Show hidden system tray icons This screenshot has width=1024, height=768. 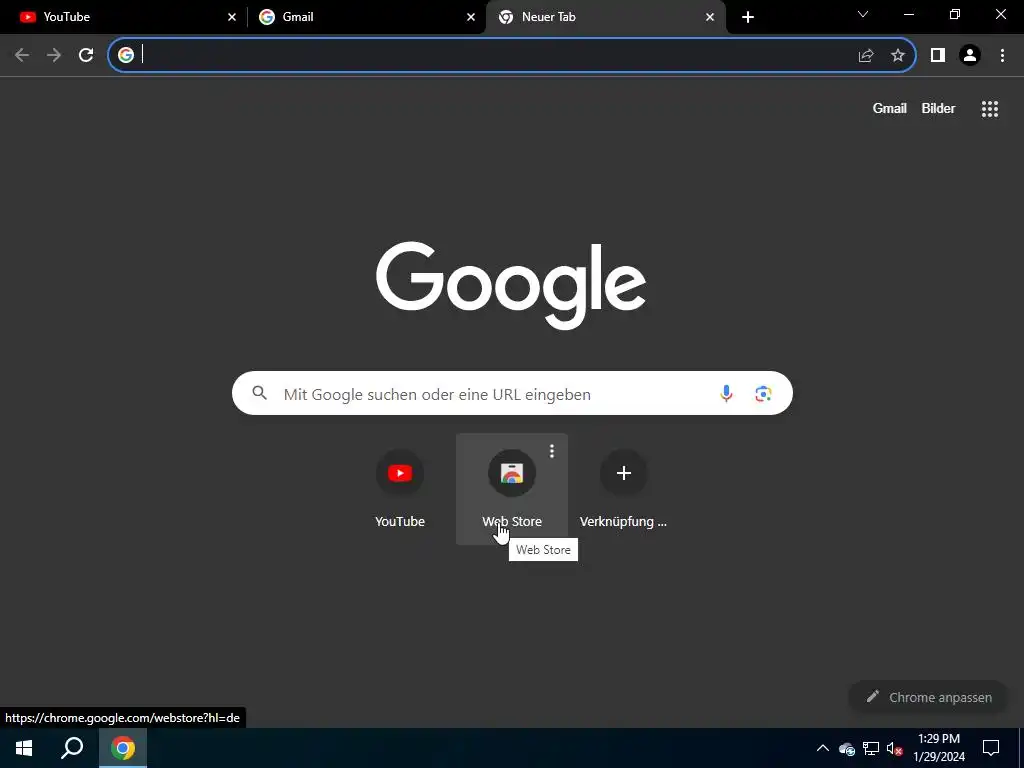click(823, 748)
